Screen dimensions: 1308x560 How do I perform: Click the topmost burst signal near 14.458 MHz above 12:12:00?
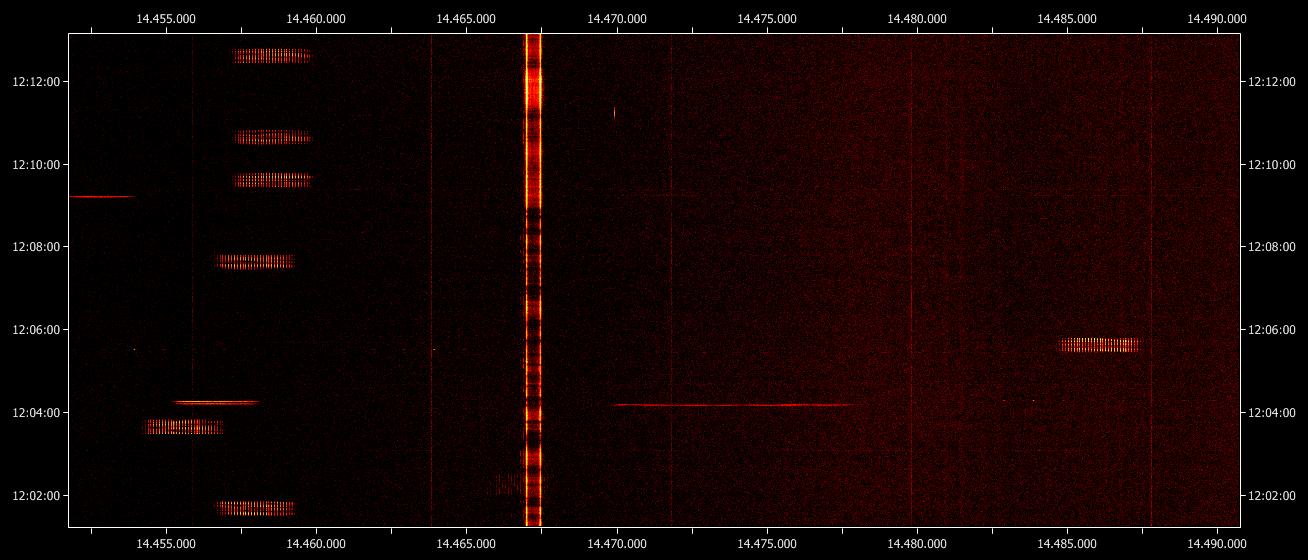pyautogui.click(x=272, y=56)
